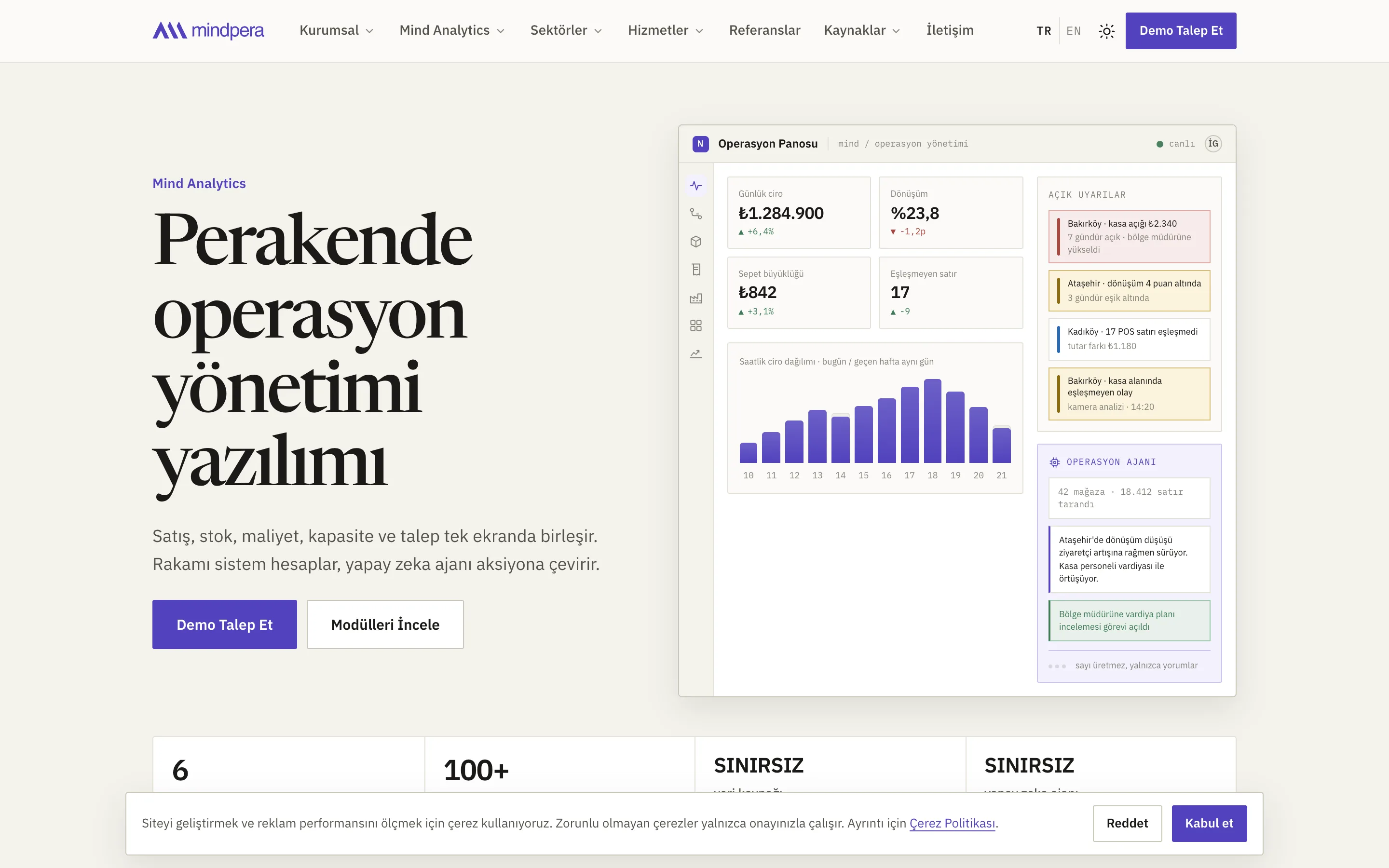Click "sayı üretmez, yalnızca yorumlar" footer text
The image size is (1389, 868).
[1136, 665]
